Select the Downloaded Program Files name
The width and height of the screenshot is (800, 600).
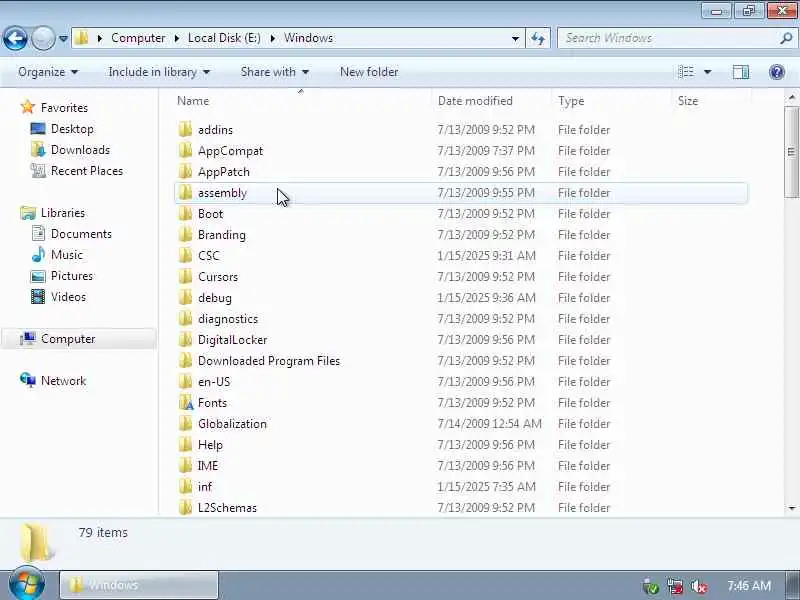(x=269, y=361)
